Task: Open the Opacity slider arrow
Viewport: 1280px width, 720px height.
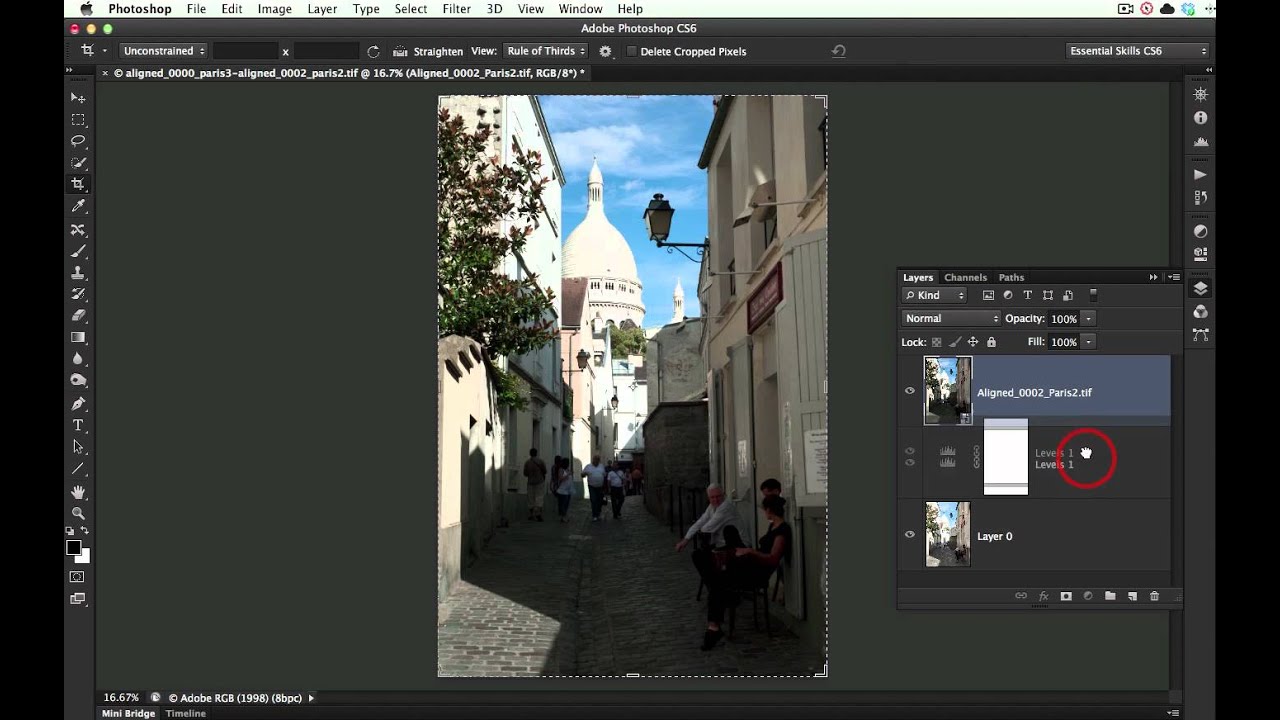Action: [x=1088, y=319]
